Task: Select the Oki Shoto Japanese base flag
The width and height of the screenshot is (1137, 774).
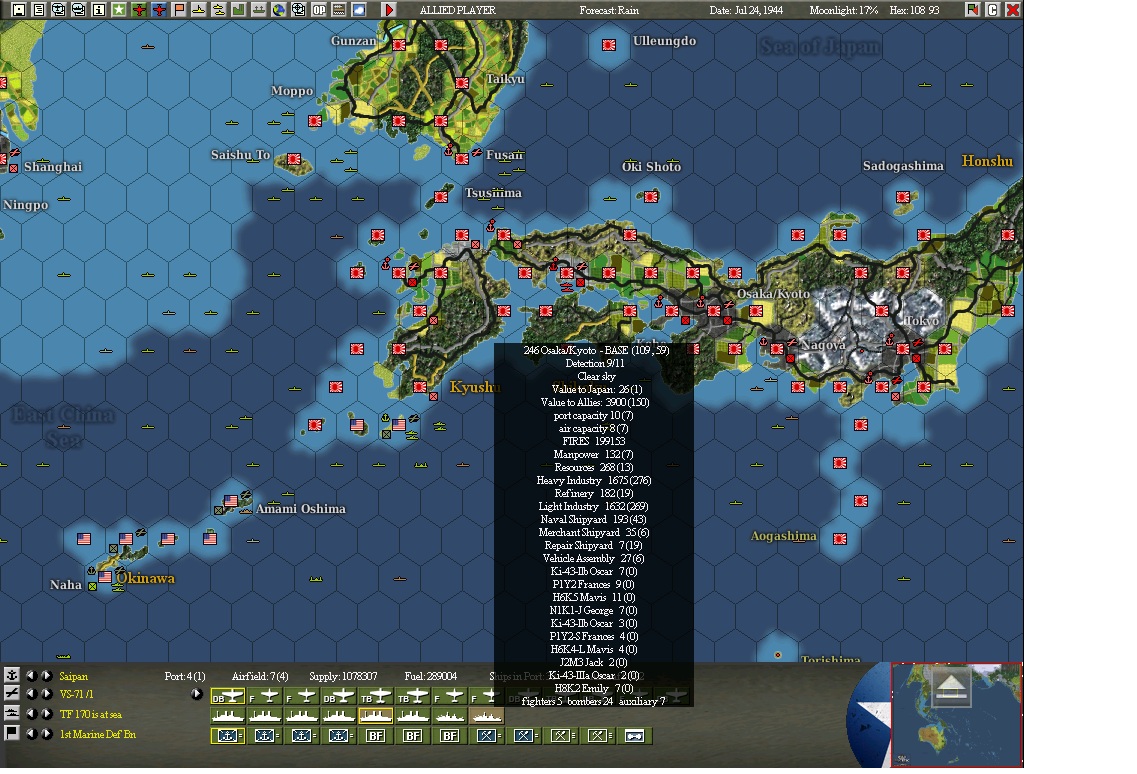Action: 651,197
